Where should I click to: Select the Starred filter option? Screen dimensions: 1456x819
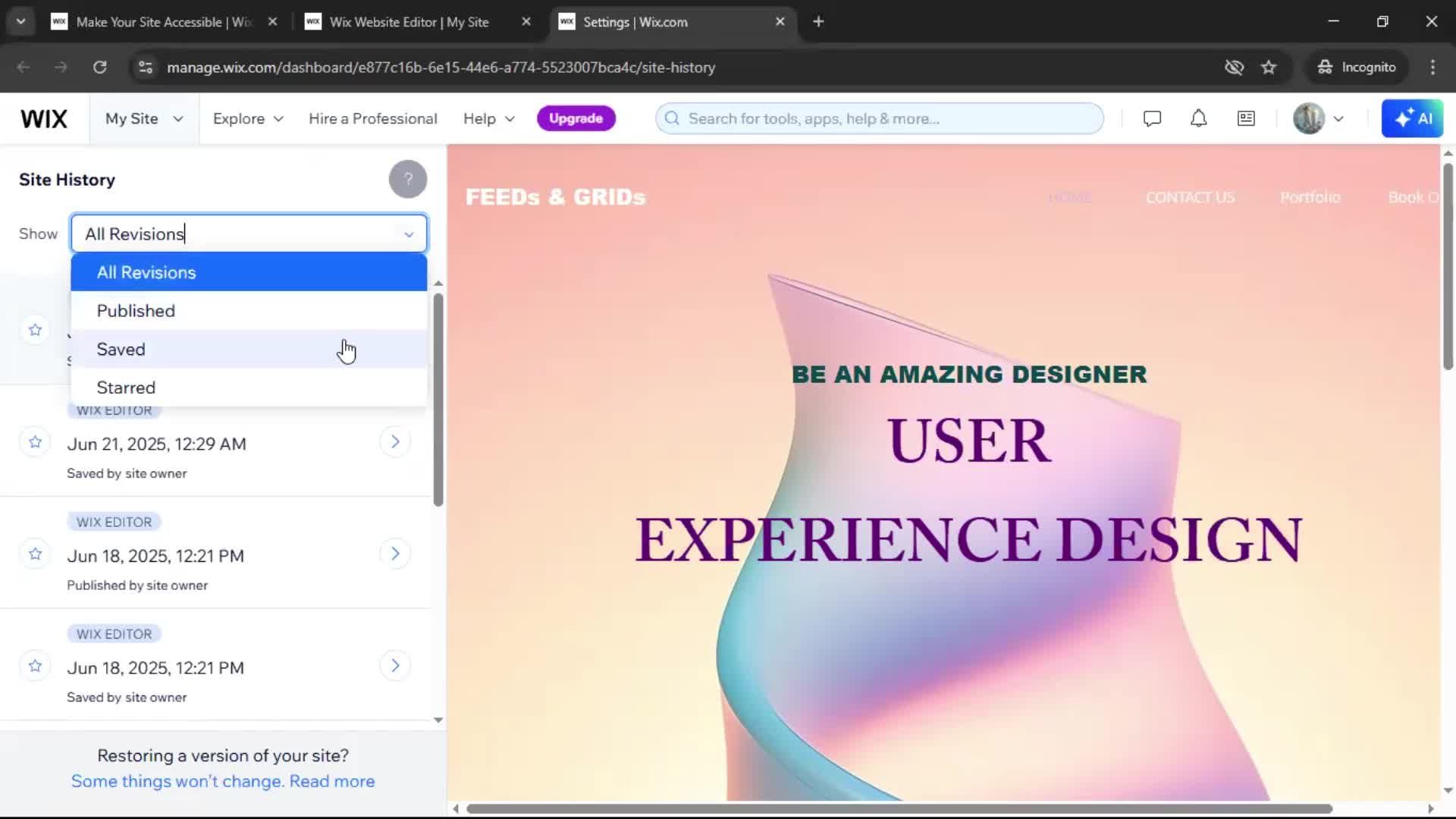pyautogui.click(x=249, y=388)
